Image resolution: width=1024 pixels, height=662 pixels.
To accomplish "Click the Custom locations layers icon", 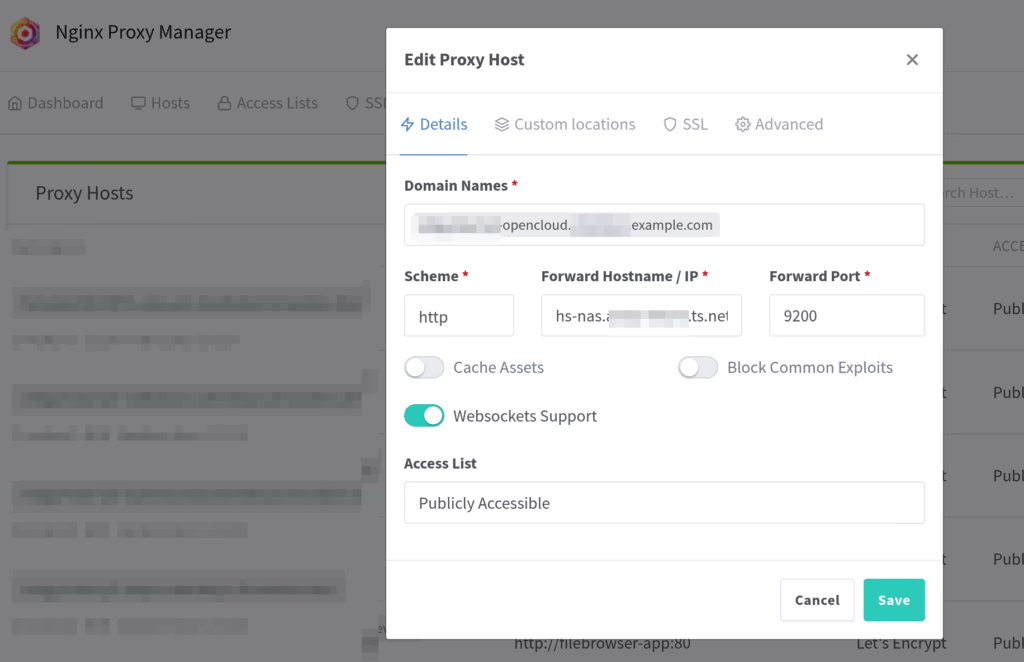I will 502,125.
